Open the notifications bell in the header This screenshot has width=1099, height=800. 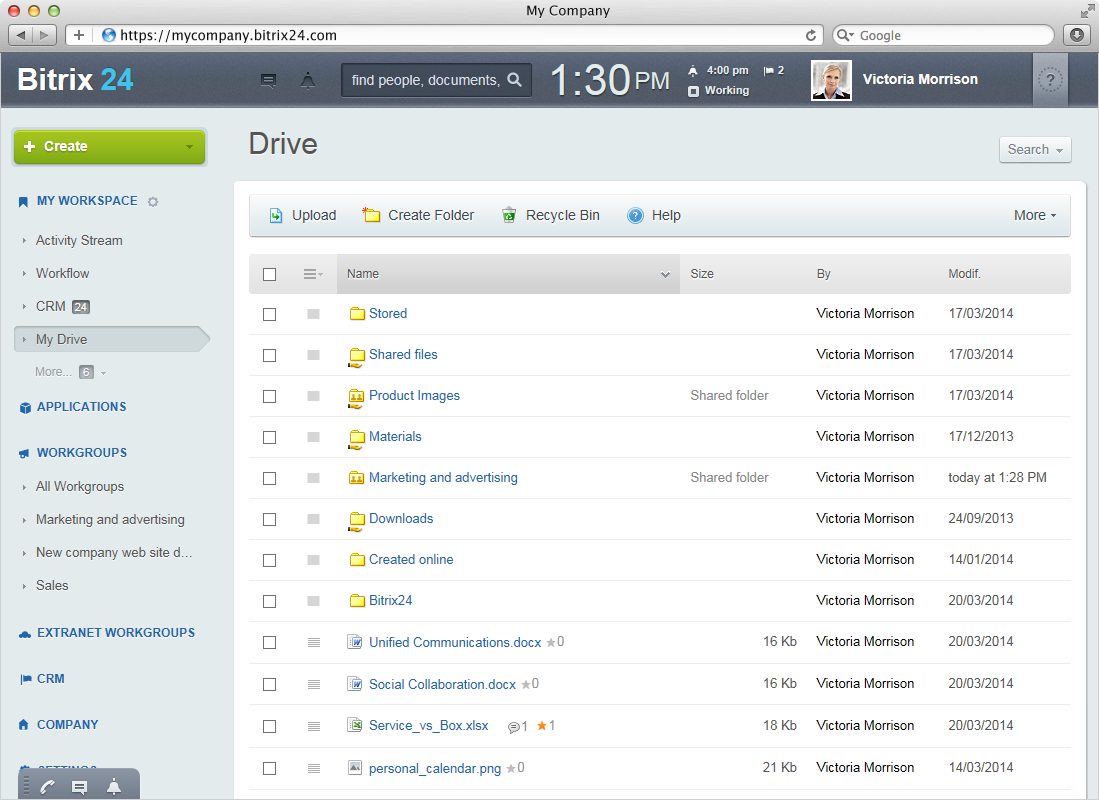(x=308, y=81)
